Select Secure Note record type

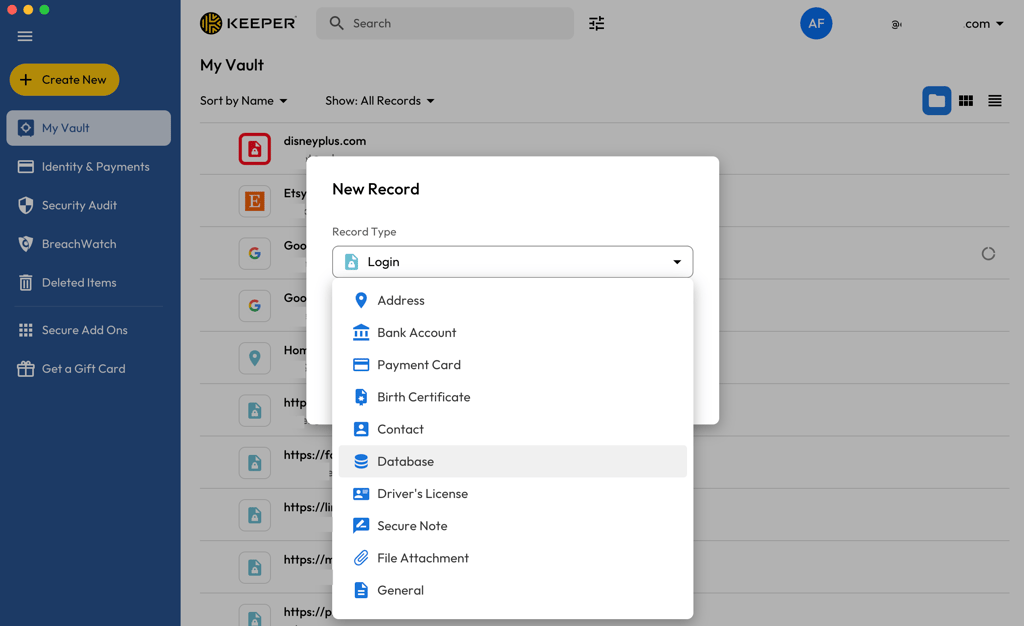click(512, 525)
